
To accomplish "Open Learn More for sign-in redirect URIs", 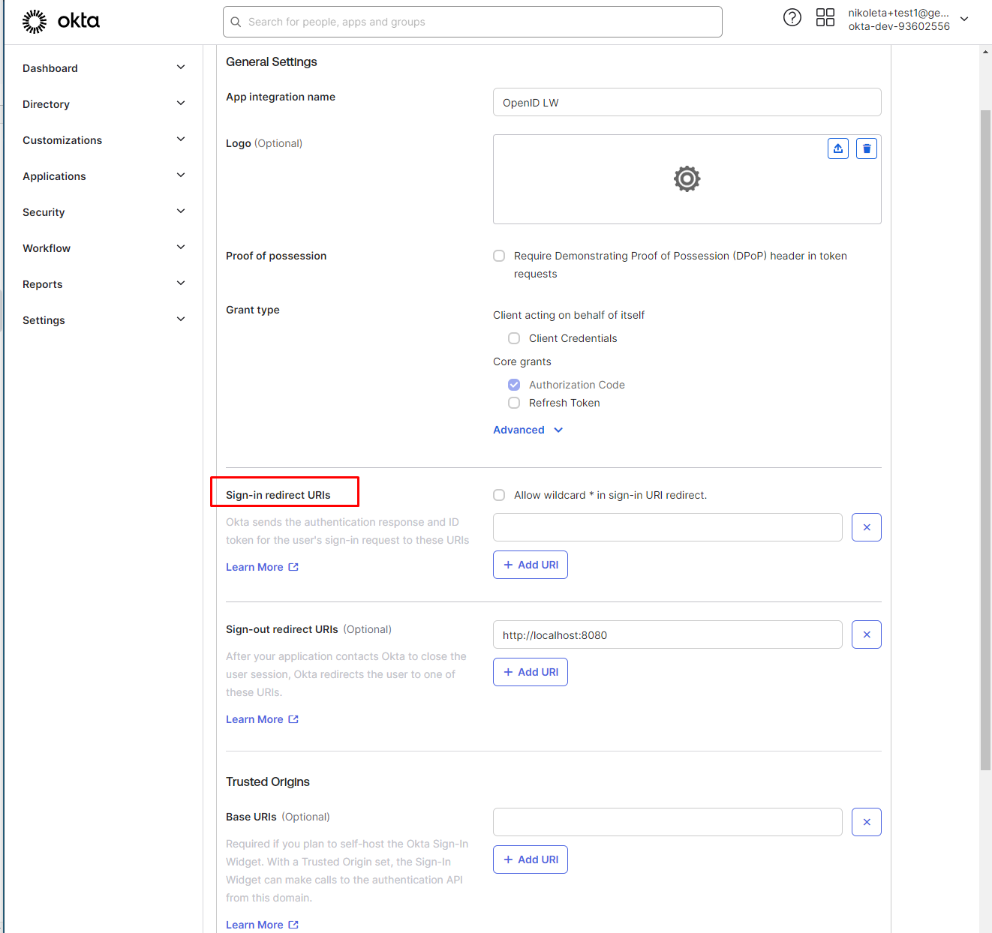I will coord(262,567).
